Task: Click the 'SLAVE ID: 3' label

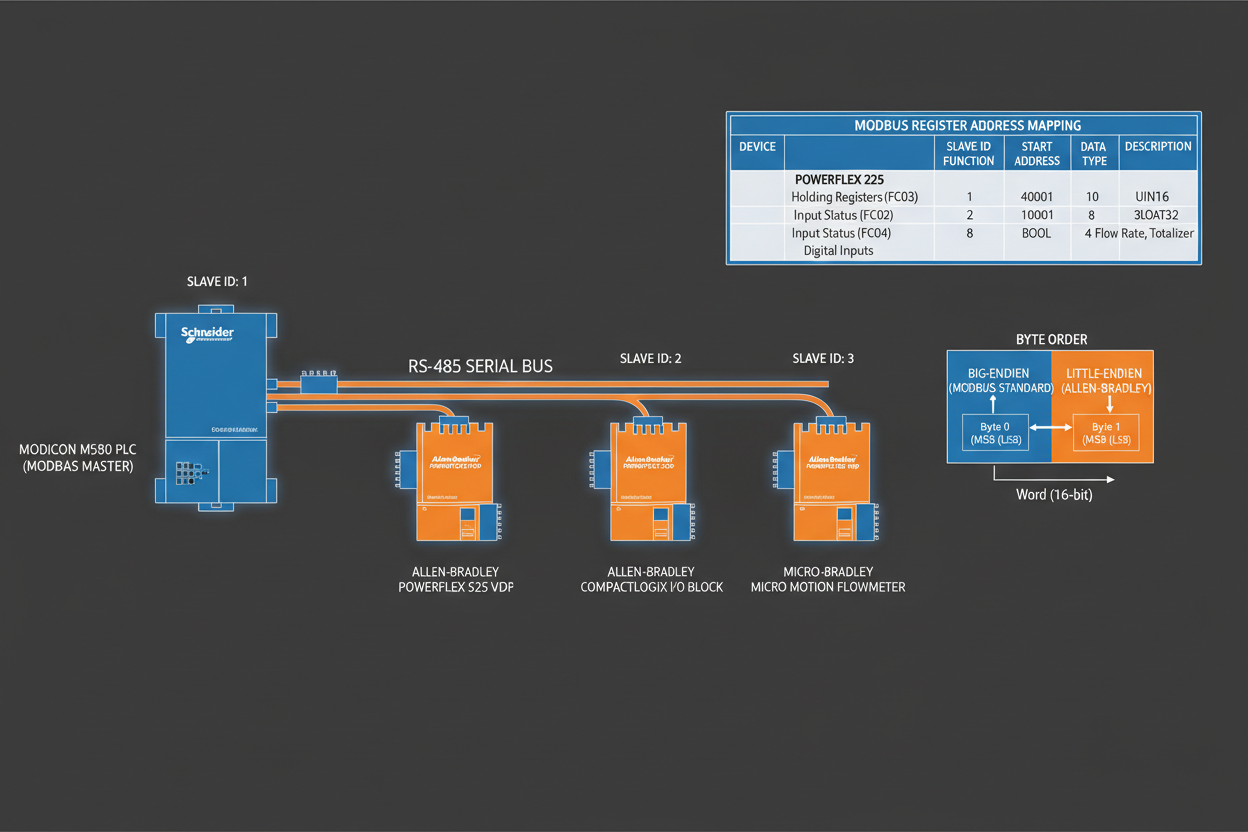Action: tap(823, 358)
